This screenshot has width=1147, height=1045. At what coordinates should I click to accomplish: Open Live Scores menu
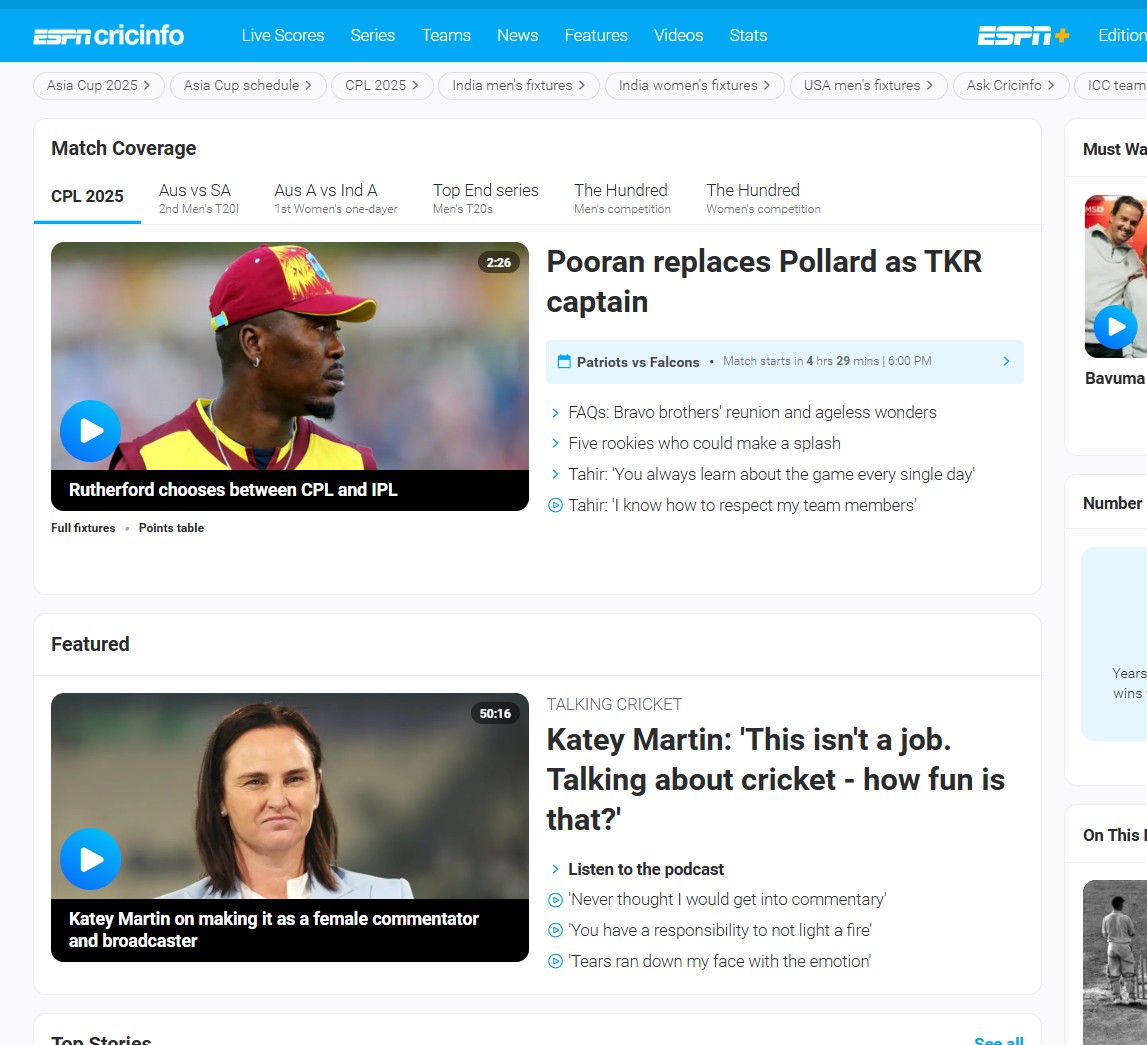(282, 35)
